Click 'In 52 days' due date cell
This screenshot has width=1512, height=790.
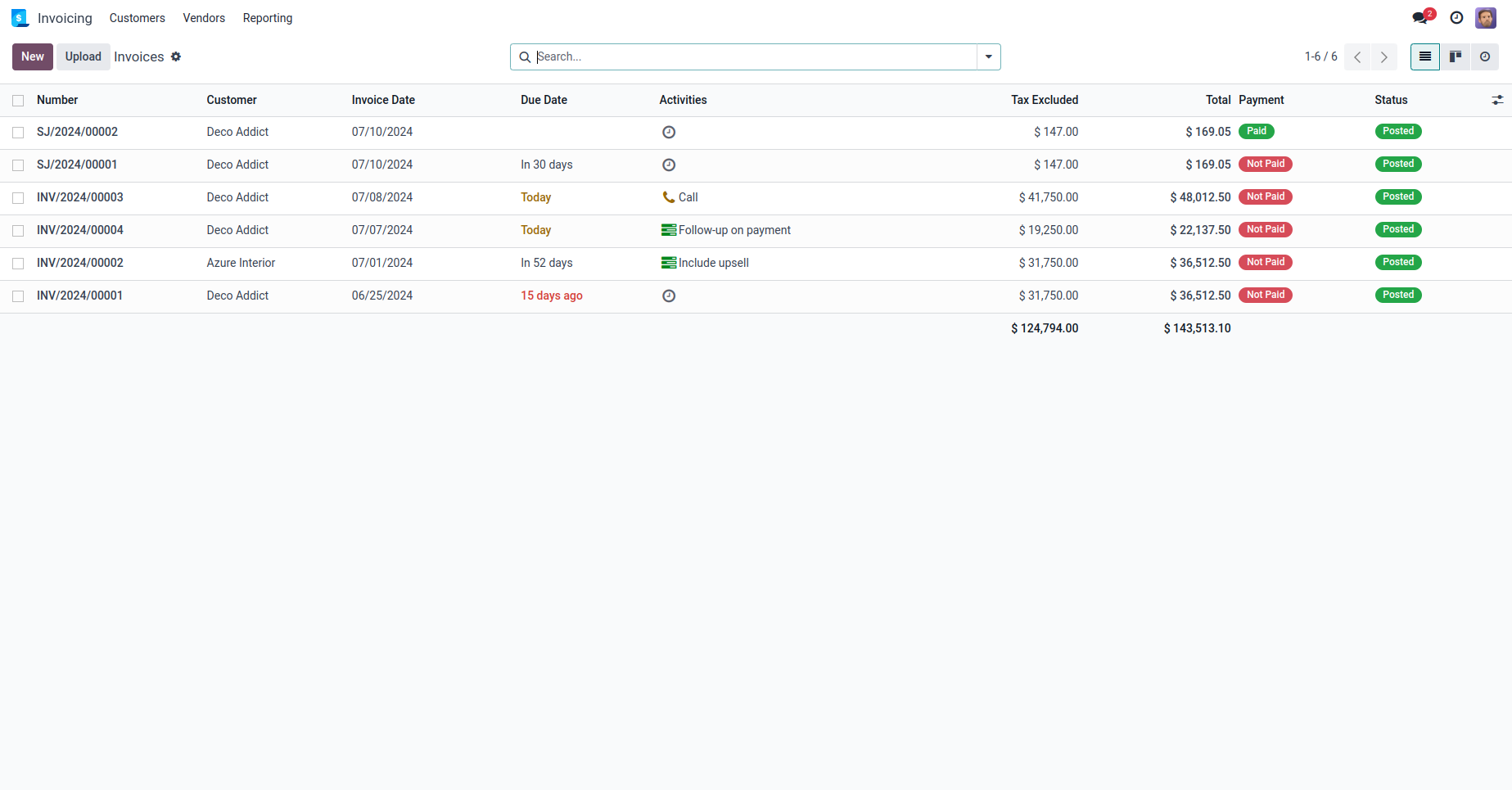pos(547,263)
